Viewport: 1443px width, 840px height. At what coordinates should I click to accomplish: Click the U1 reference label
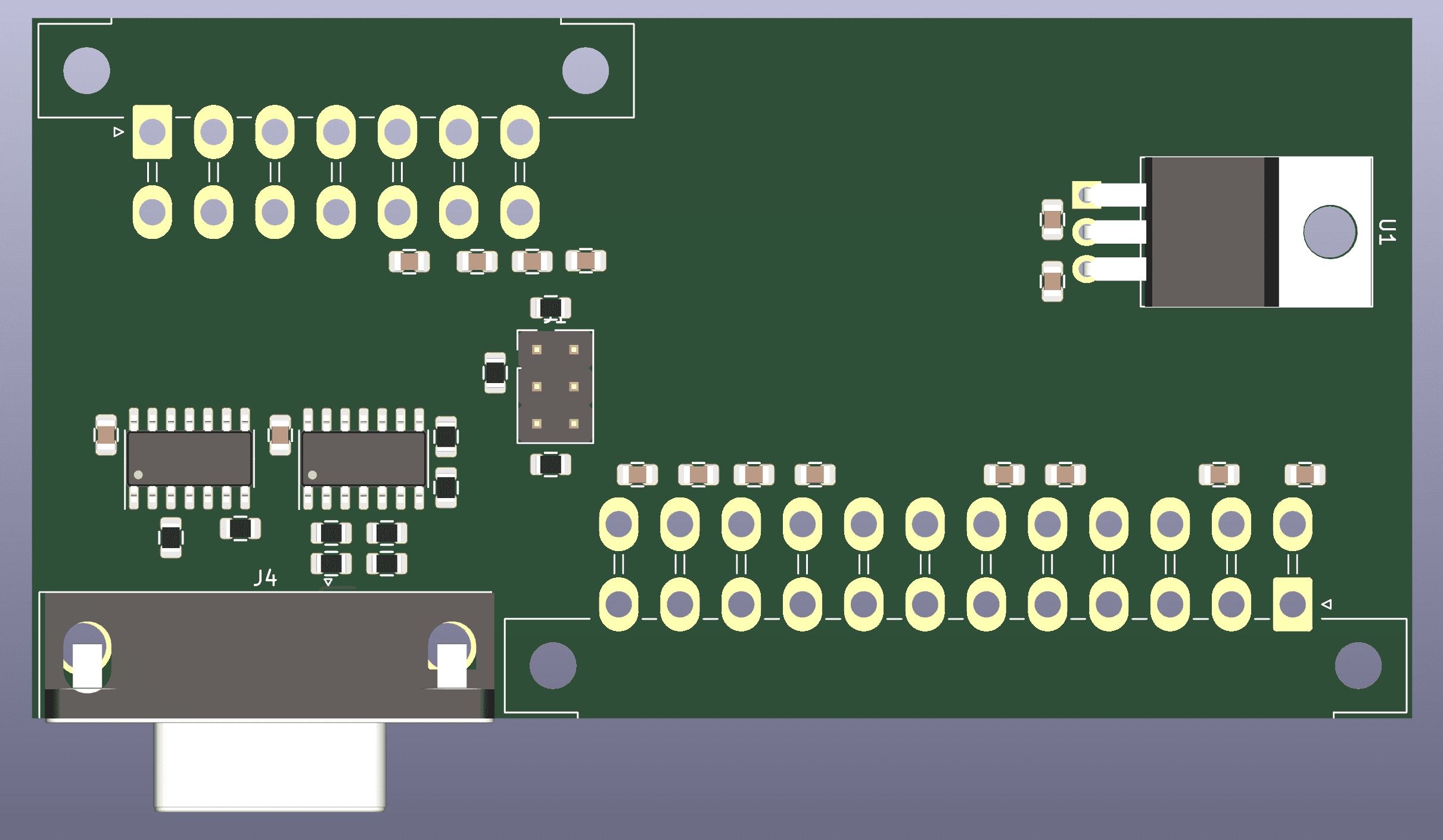point(1387,232)
